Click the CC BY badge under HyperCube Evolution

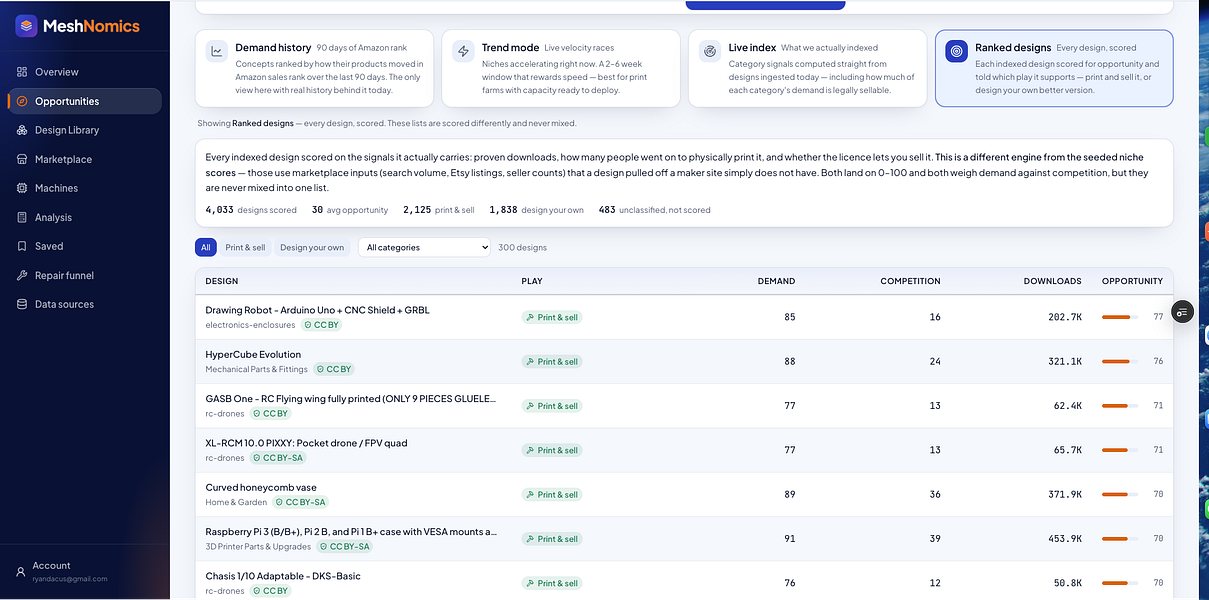pyautogui.click(x=334, y=369)
